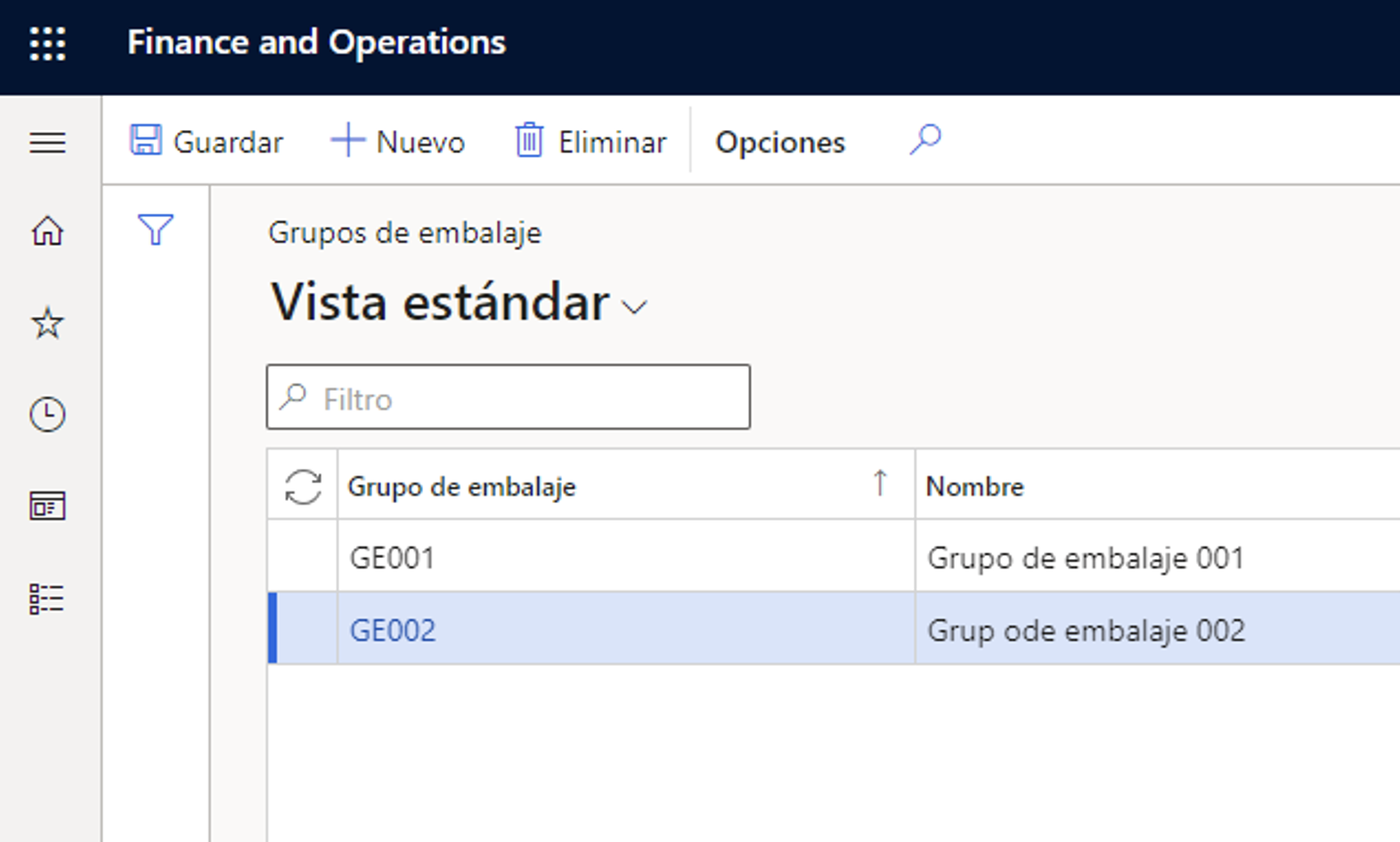Select the 'Grup ode embalaje 002' name cell
Image resolution: width=1400 pixels, height=842 pixels.
pos(1158,630)
